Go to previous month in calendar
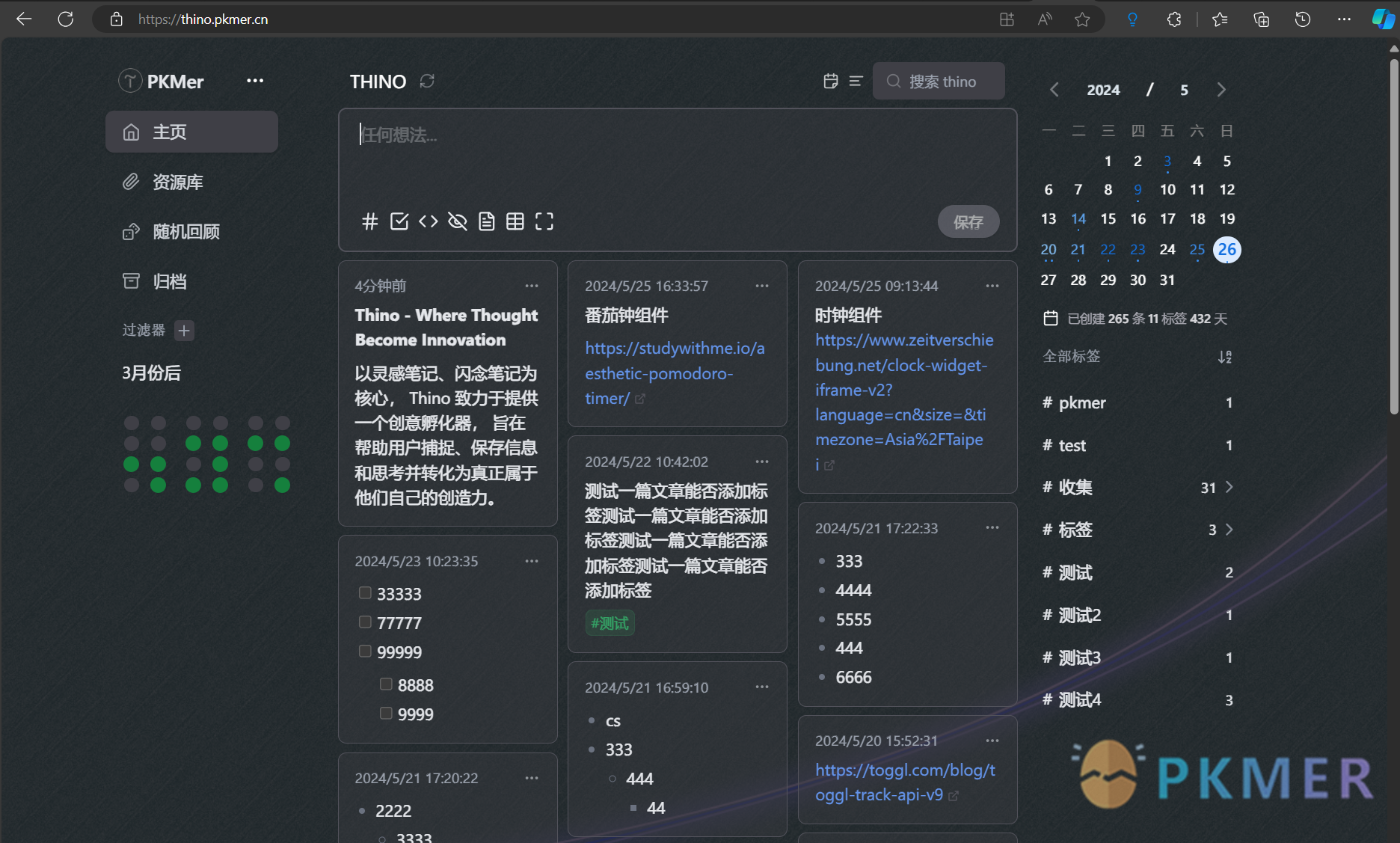Image resolution: width=1400 pixels, height=843 pixels. (x=1054, y=90)
